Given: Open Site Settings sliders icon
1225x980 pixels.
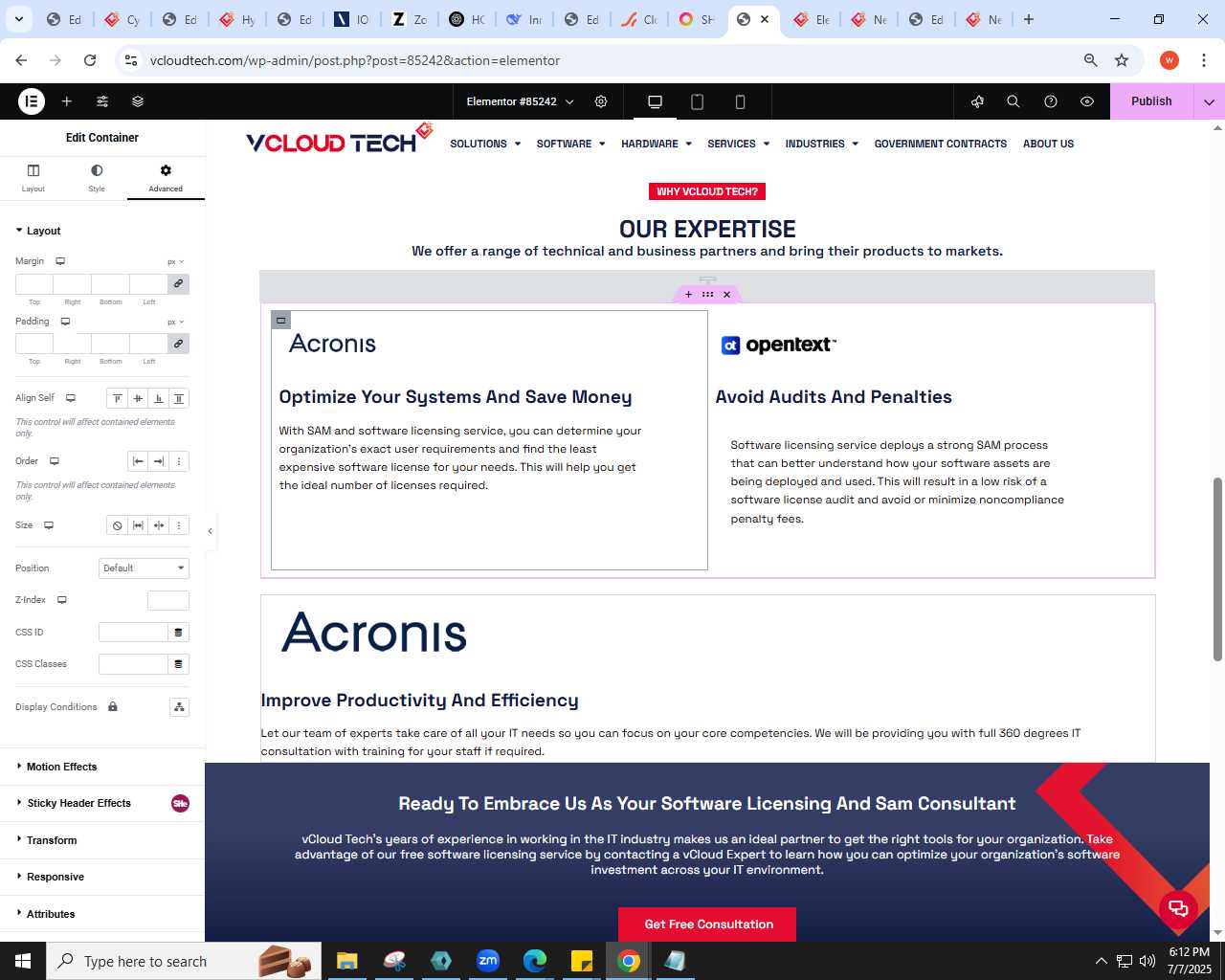Looking at the screenshot, I should click(x=102, y=101).
